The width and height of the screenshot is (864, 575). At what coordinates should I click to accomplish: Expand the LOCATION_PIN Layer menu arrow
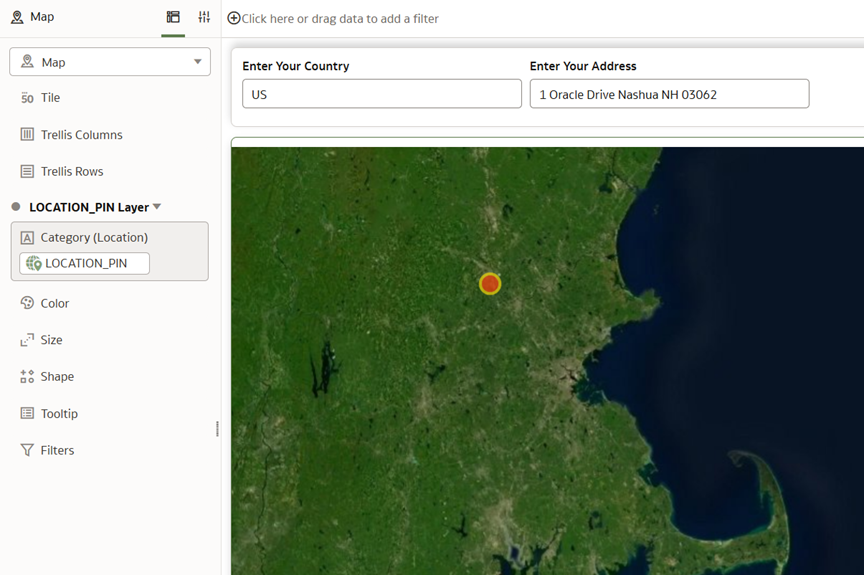157,207
